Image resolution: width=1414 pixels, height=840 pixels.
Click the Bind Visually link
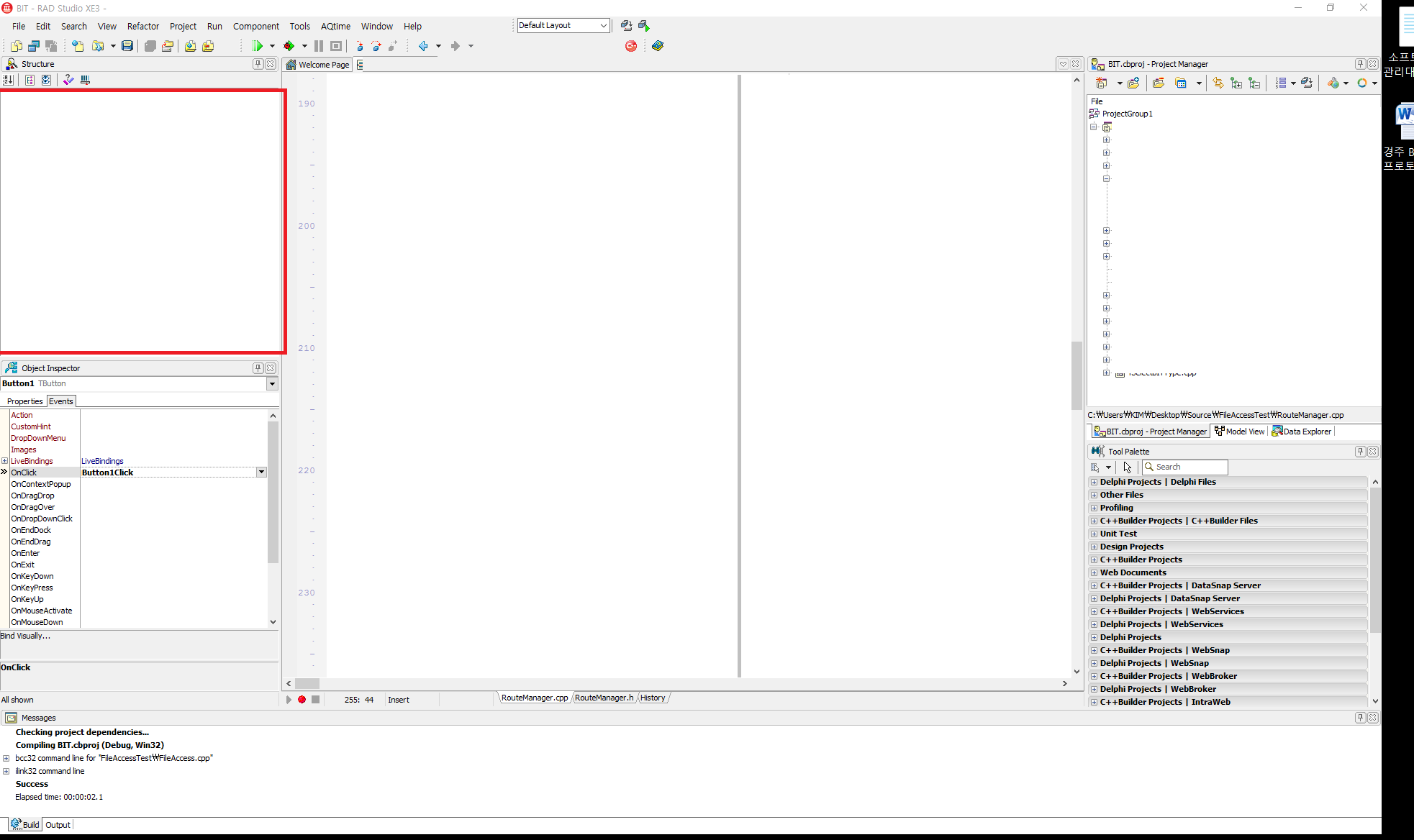click(25, 636)
